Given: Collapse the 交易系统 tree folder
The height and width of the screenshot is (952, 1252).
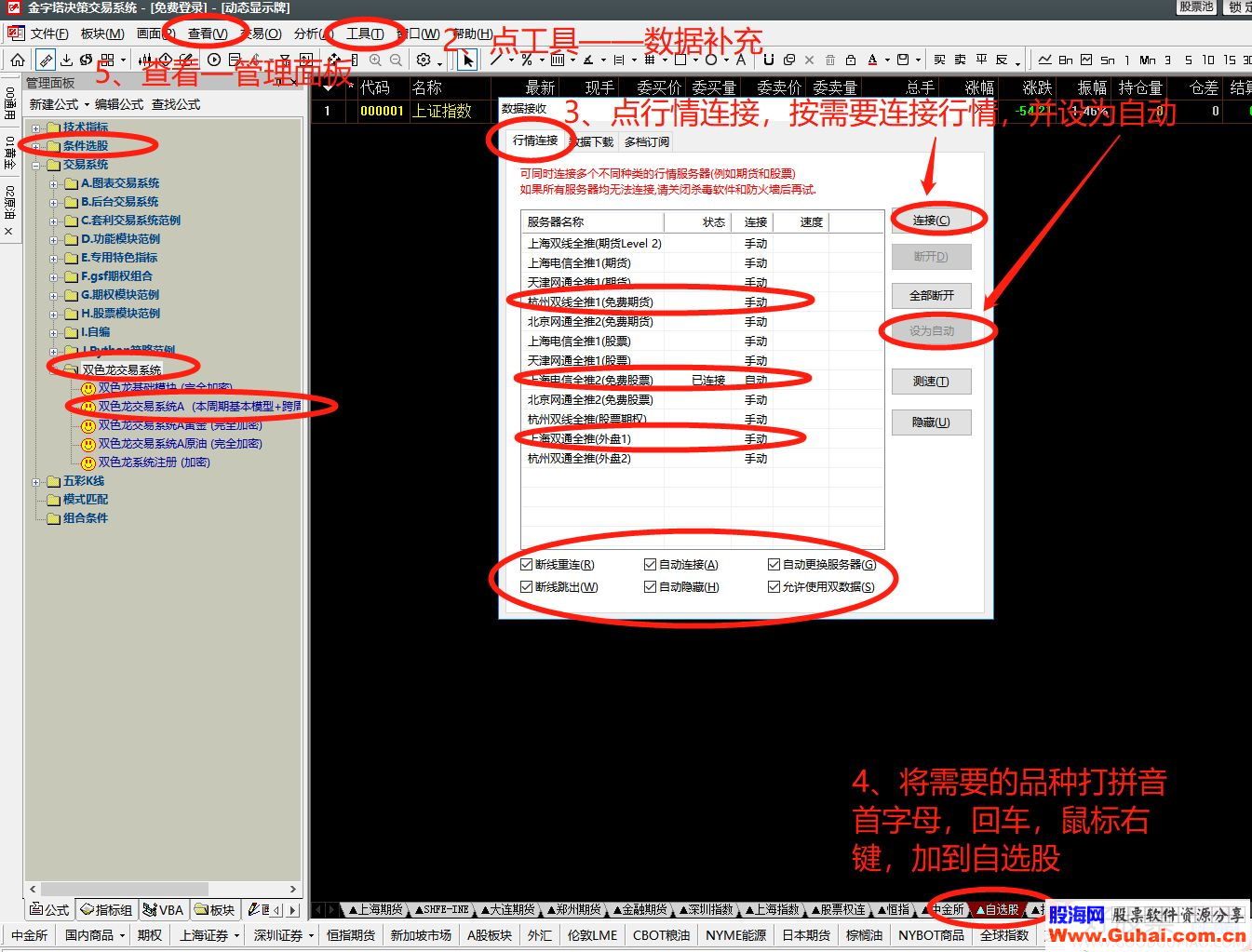Looking at the screenshot, I should 36,165.
